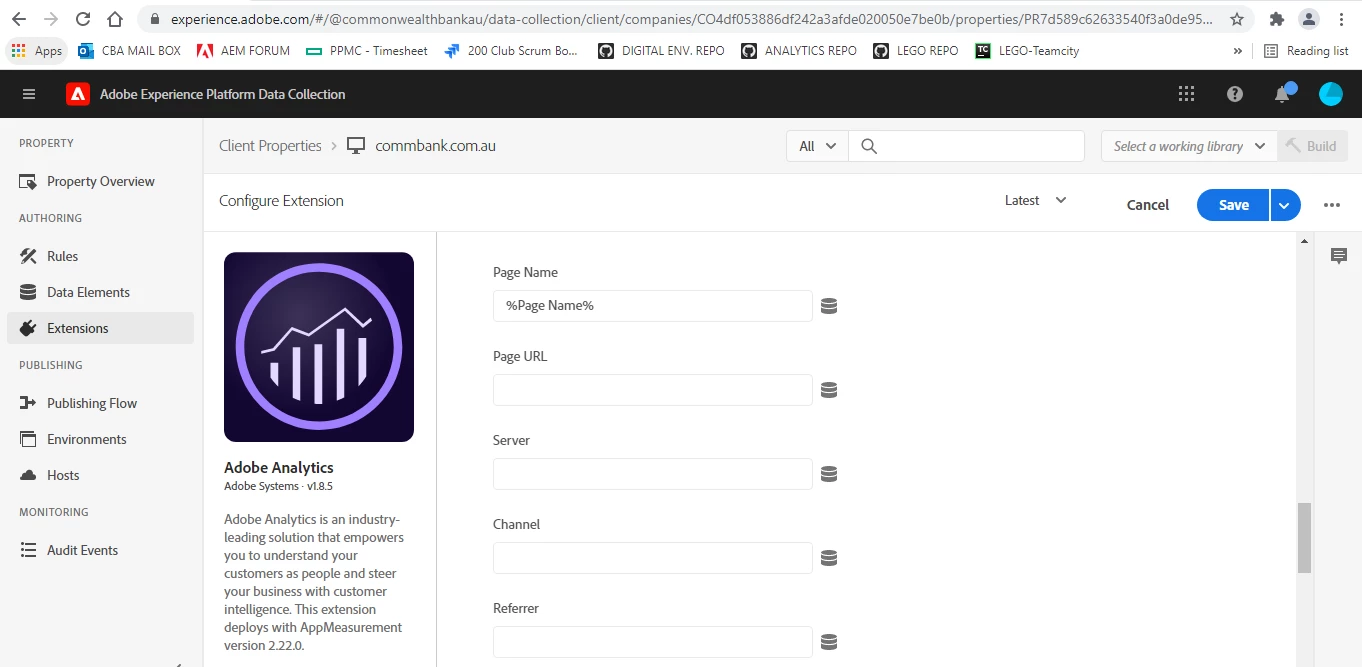This screenshot has width=1362, height=667.
Task: Open the Save button dropdown arrow
Action: (1285, 205)
